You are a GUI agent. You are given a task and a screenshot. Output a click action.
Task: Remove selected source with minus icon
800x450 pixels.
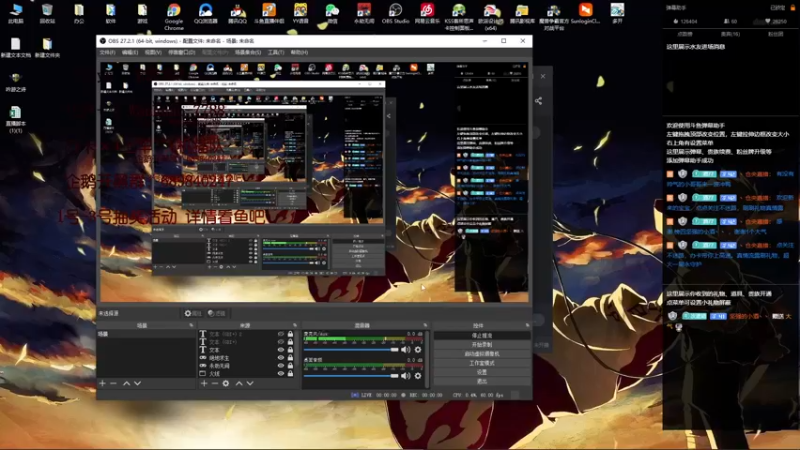point(215,383)
